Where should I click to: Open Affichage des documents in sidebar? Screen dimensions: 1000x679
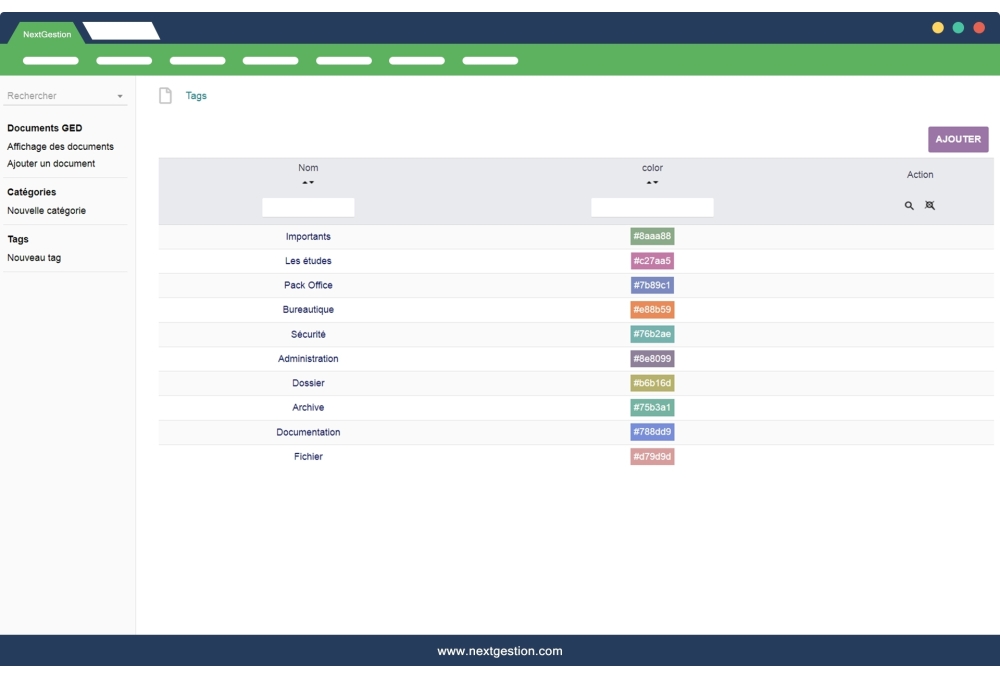pos(60,146)
